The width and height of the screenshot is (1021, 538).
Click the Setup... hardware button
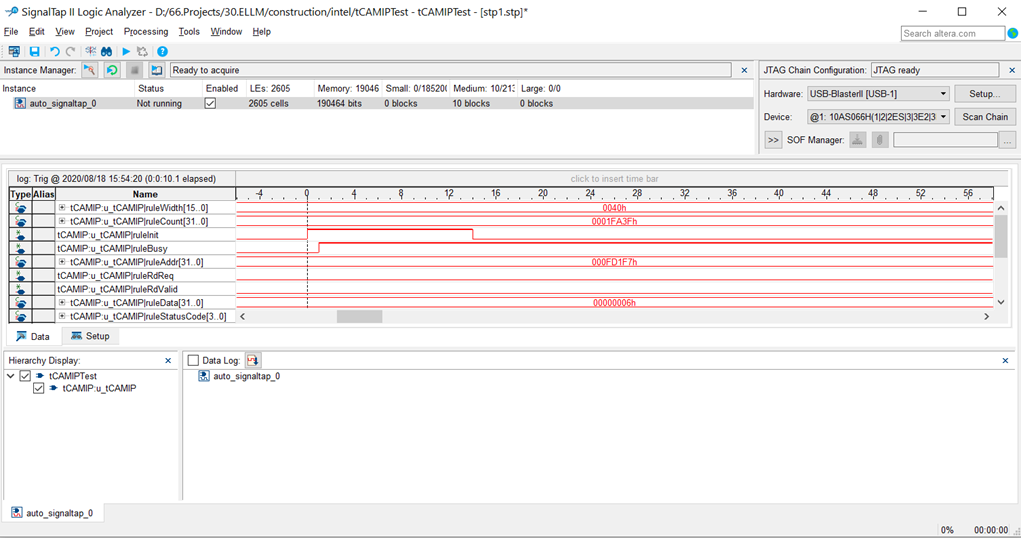coord(985,94)
